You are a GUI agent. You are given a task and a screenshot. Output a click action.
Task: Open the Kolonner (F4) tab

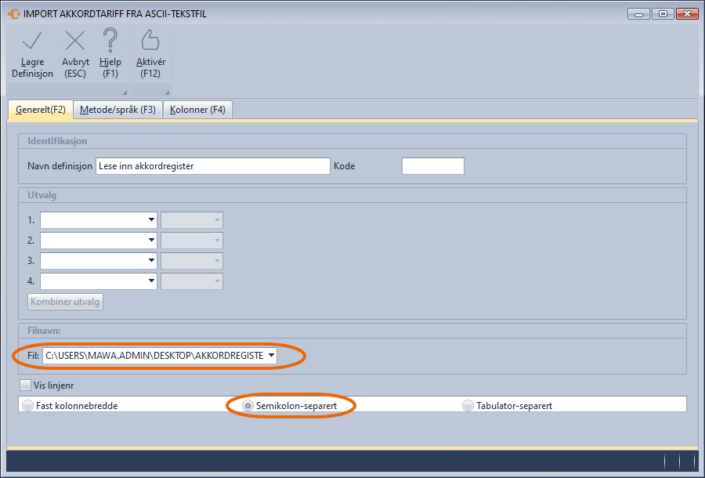199,110
